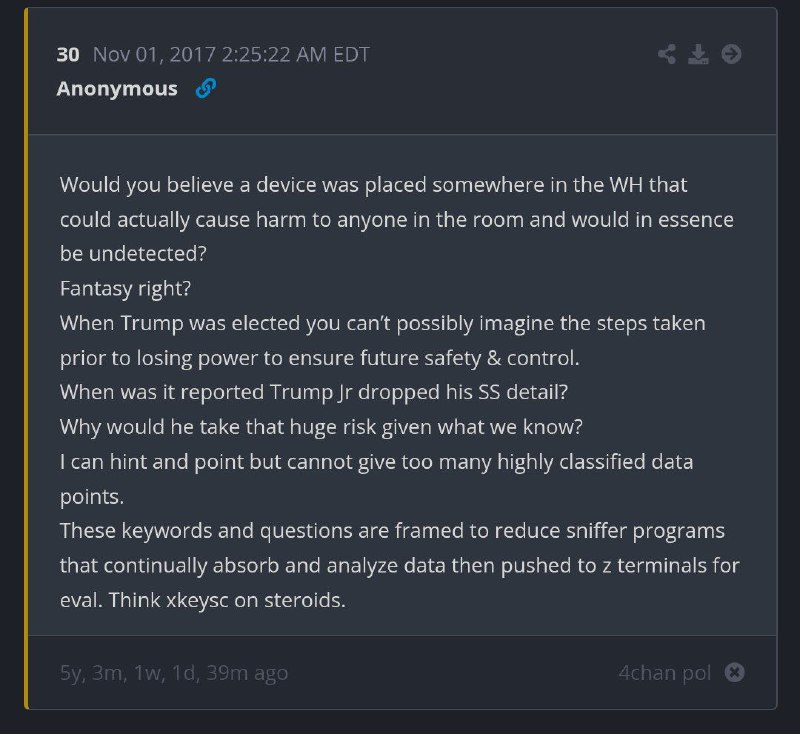Screen dimensions: 800x734
Task: Click the share icon on post 30
Action: [667, 54]
